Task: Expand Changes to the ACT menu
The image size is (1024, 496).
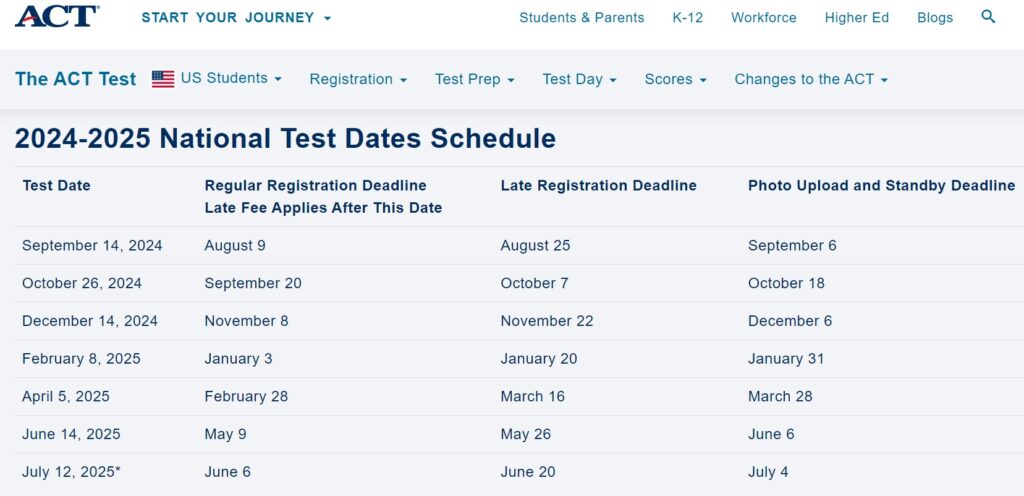Action: click(811, 79)
